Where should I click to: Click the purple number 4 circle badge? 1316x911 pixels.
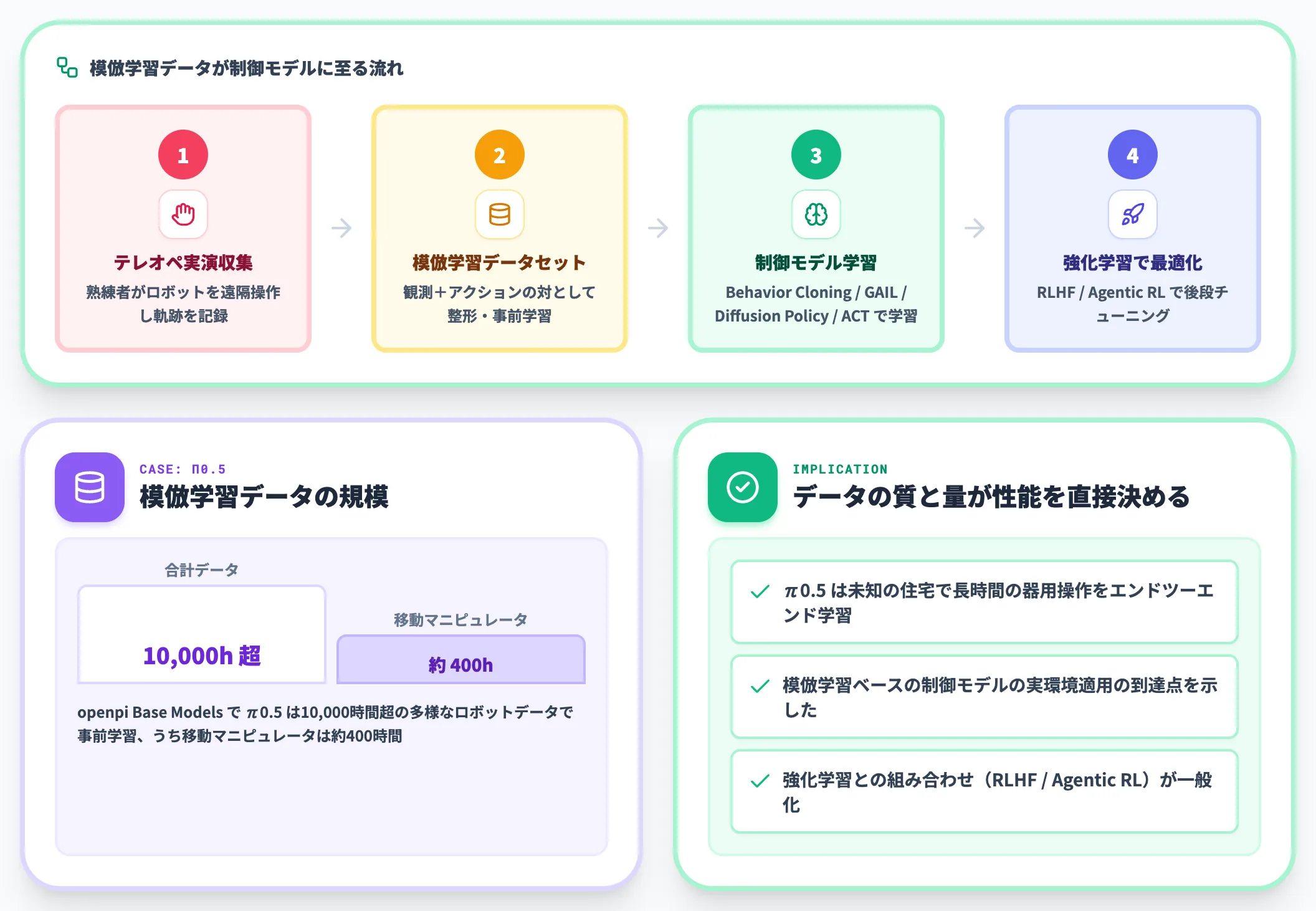point(1133,155)
